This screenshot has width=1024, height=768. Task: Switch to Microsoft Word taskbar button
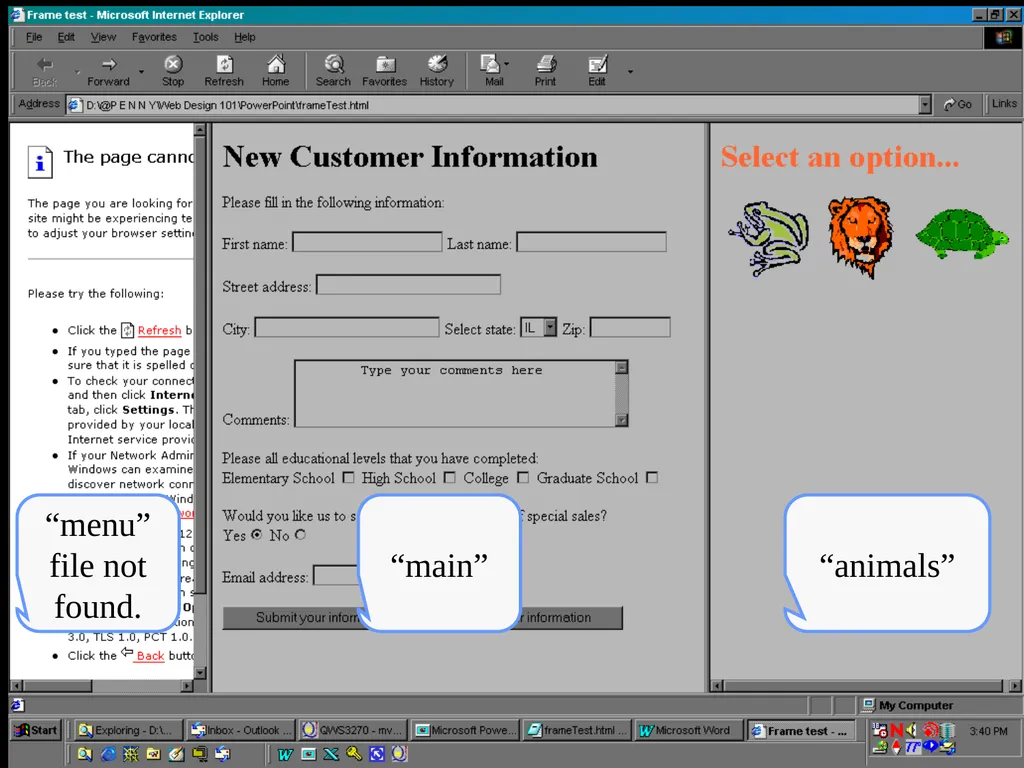(x=688, y=730)
